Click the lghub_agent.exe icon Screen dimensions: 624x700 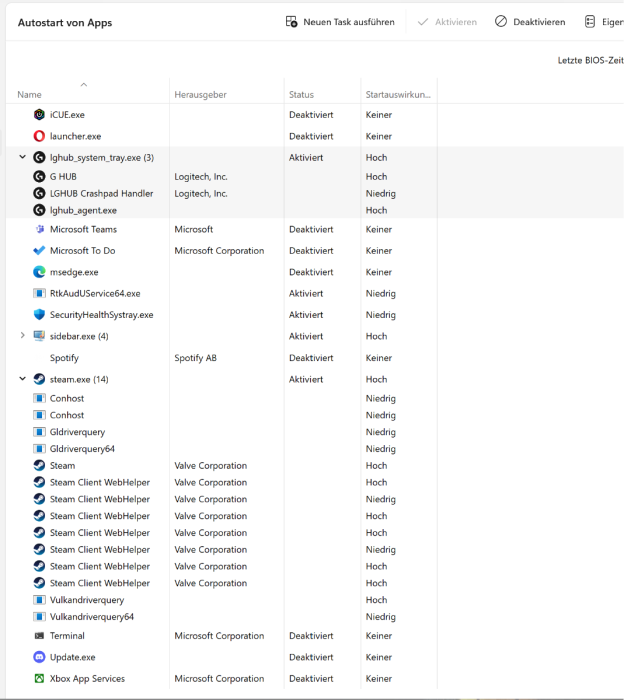[x=39, y=210]
